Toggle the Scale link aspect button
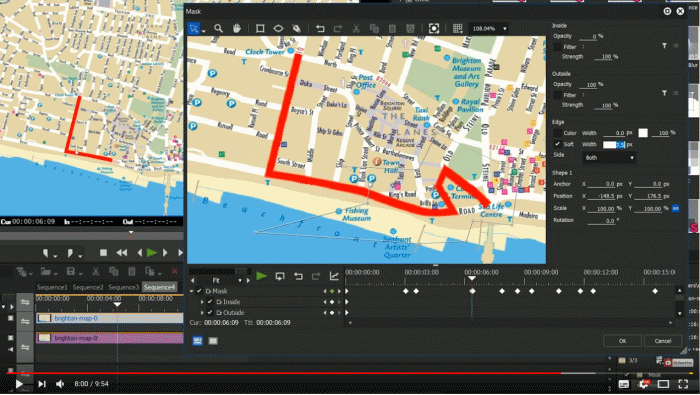Screen dimensions: 700x395 (x=675, y=208)
